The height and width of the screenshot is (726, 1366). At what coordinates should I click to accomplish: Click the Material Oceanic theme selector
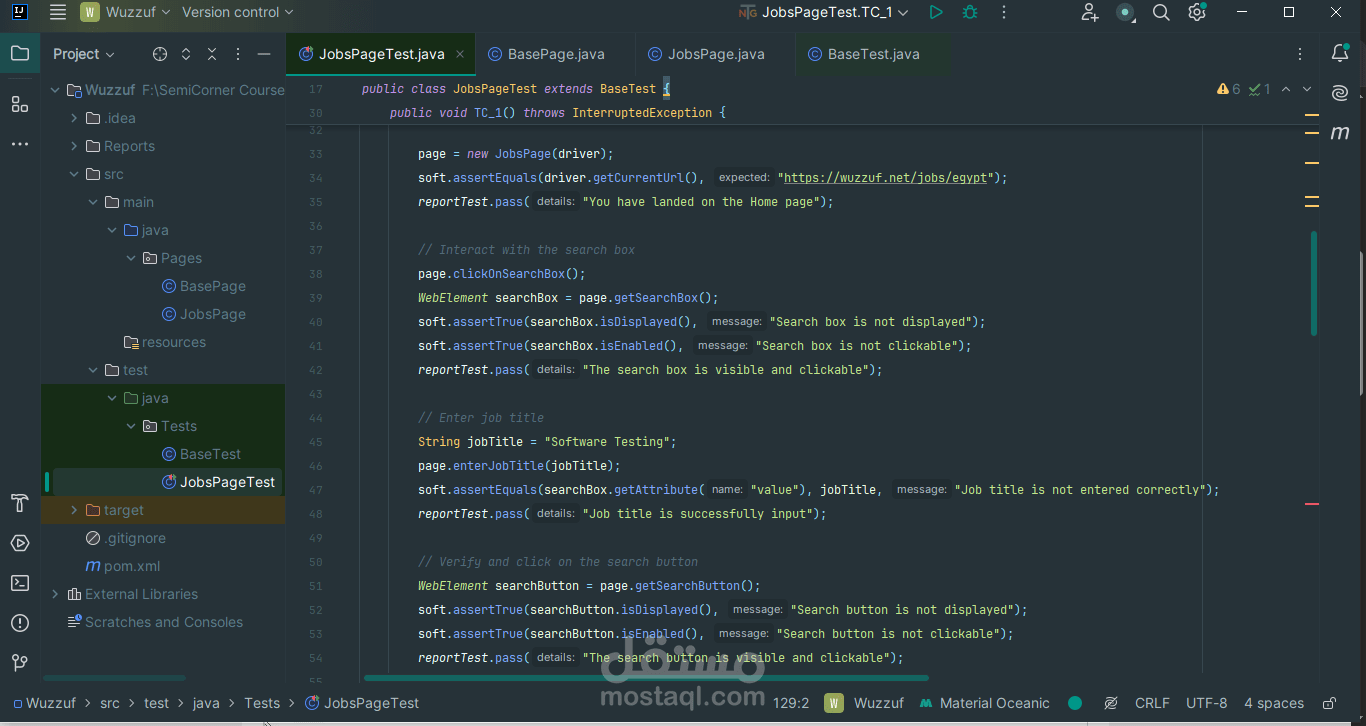[985, 703]
